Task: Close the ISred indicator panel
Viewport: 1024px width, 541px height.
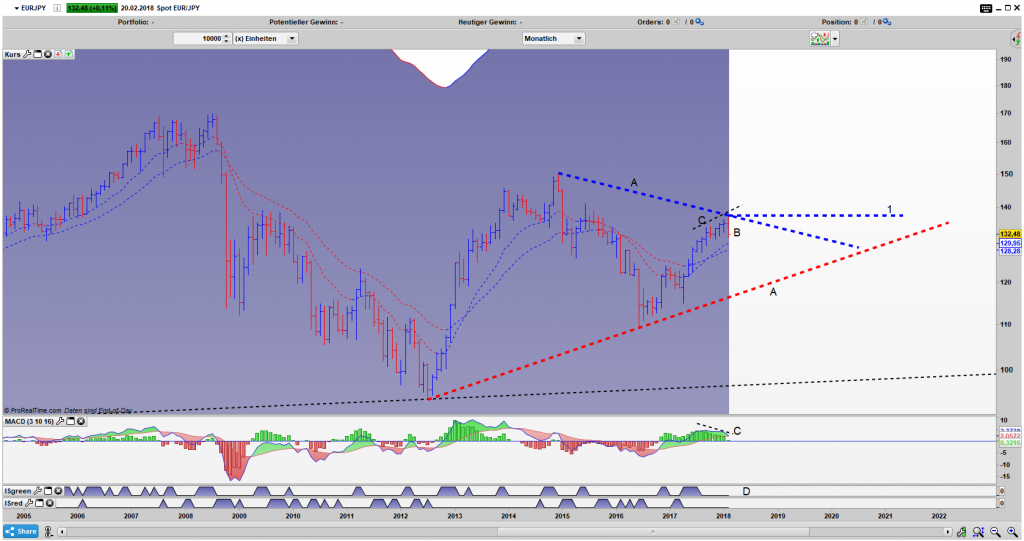Action: click(x=50, y=503)
